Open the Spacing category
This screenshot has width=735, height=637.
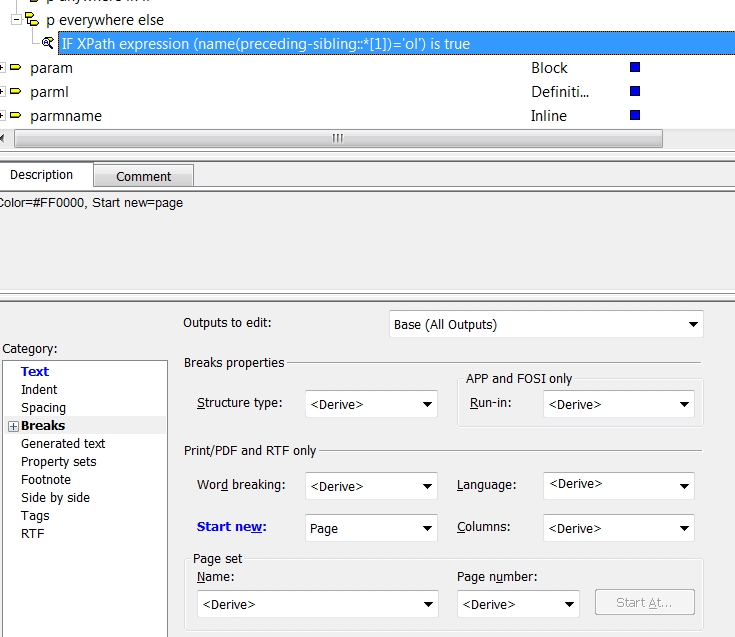[43, 408]
